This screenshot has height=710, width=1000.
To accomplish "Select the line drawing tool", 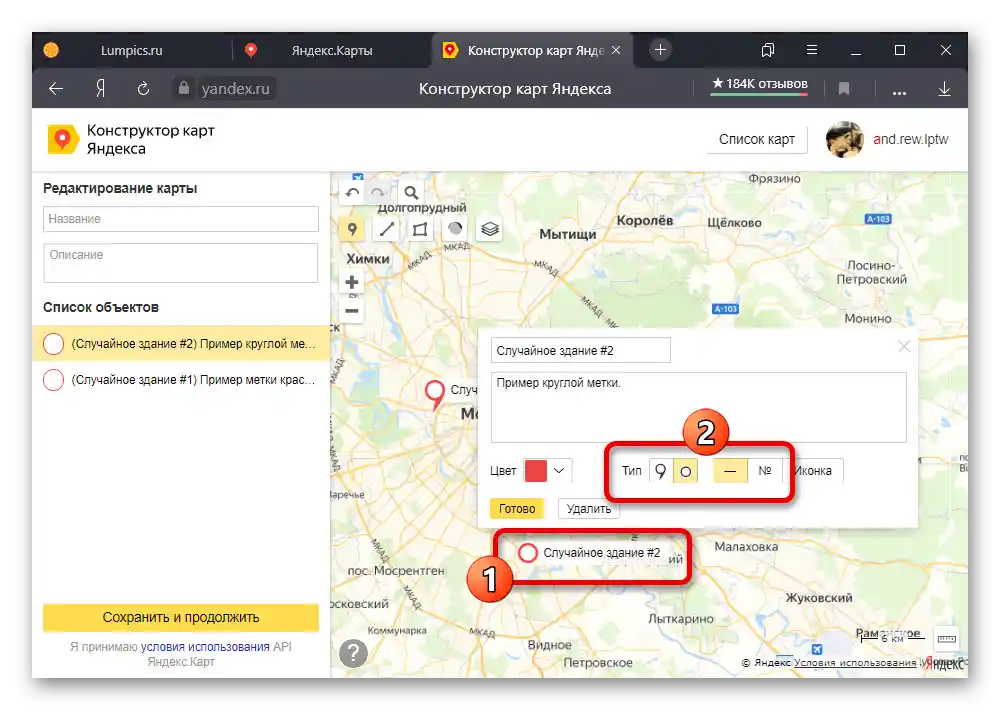I will pos(386,228).
